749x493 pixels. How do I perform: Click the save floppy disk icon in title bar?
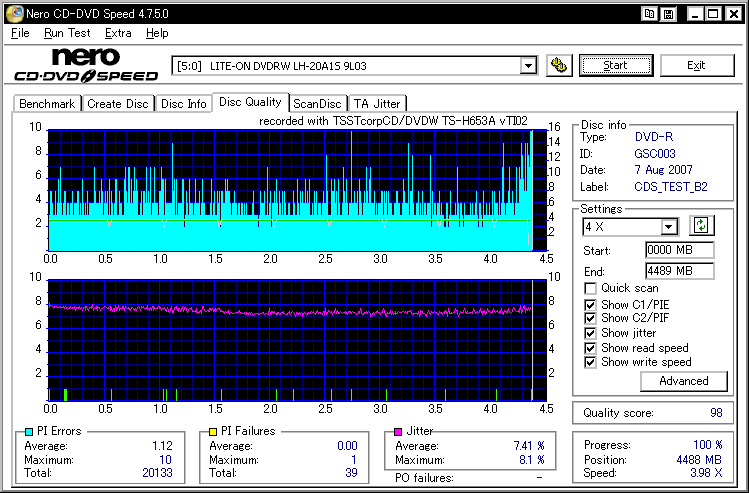tap(667, 13)
